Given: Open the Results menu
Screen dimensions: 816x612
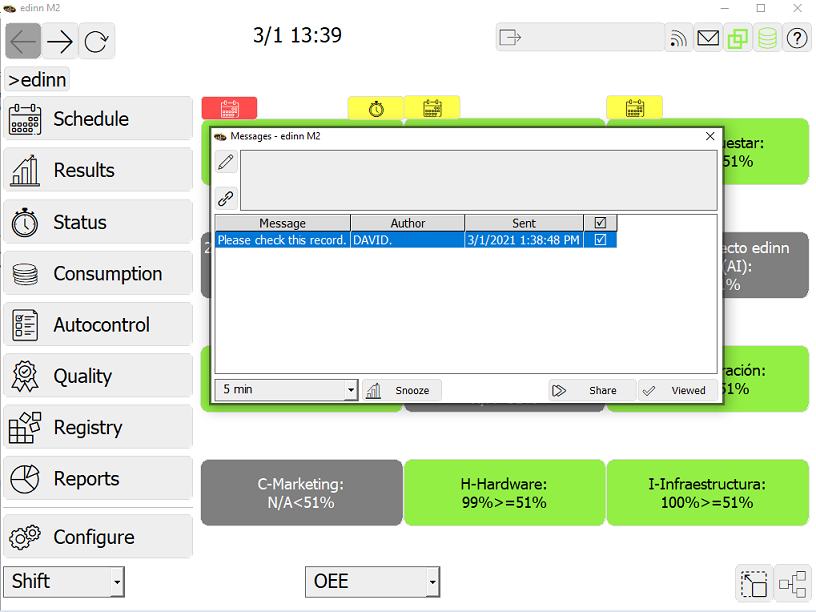Looking at the screenshot, I should (x=98, y=170).
